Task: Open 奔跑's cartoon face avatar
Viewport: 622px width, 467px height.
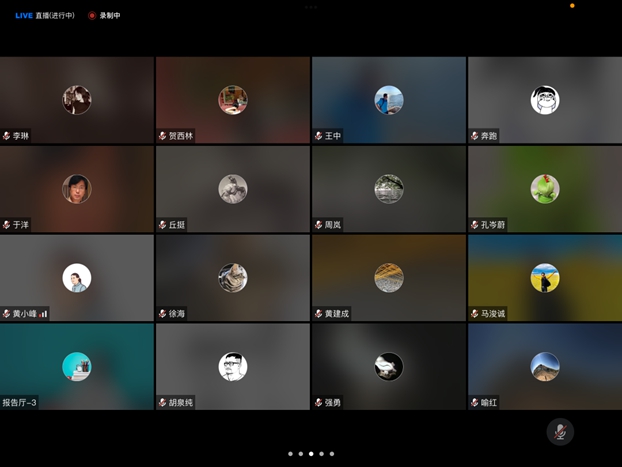Action: [545, 100]
